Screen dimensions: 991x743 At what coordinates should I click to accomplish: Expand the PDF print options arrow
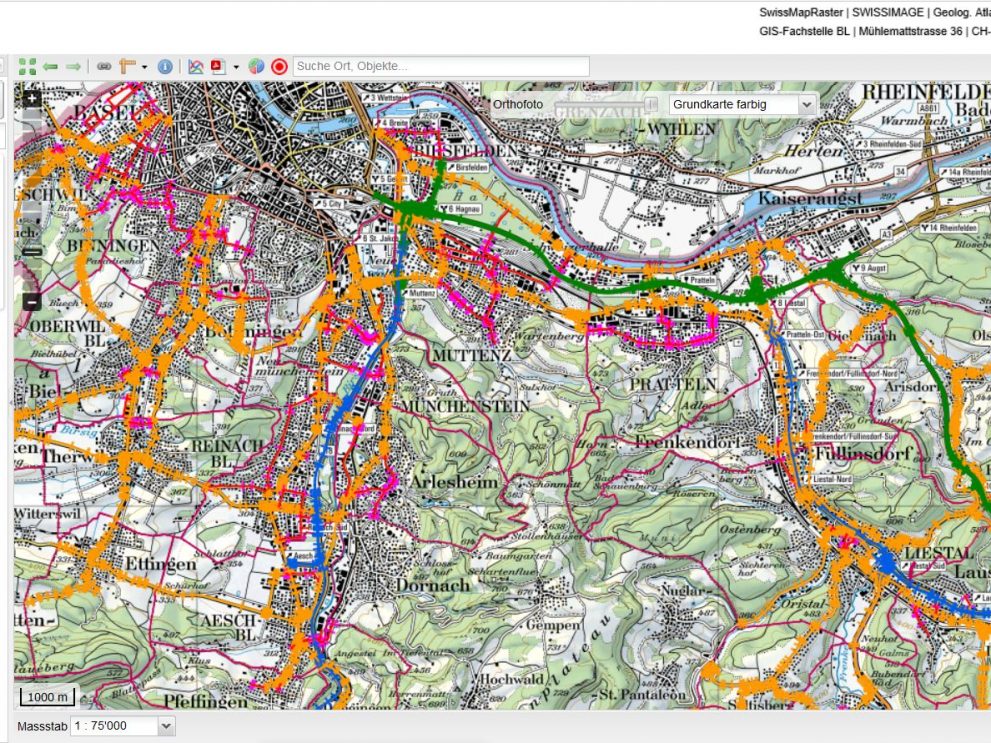tap(236, 67)
